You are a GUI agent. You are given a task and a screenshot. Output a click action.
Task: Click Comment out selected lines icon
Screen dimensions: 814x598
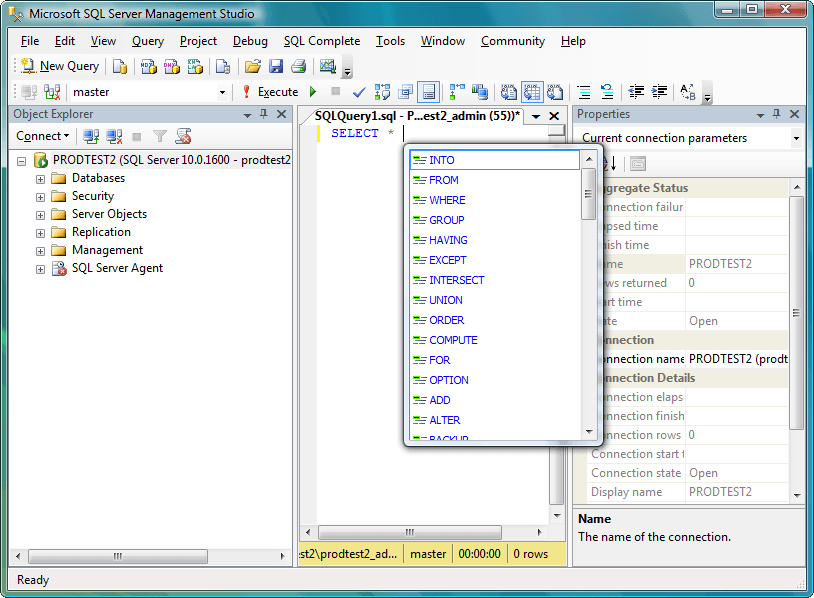coord(584,92)
